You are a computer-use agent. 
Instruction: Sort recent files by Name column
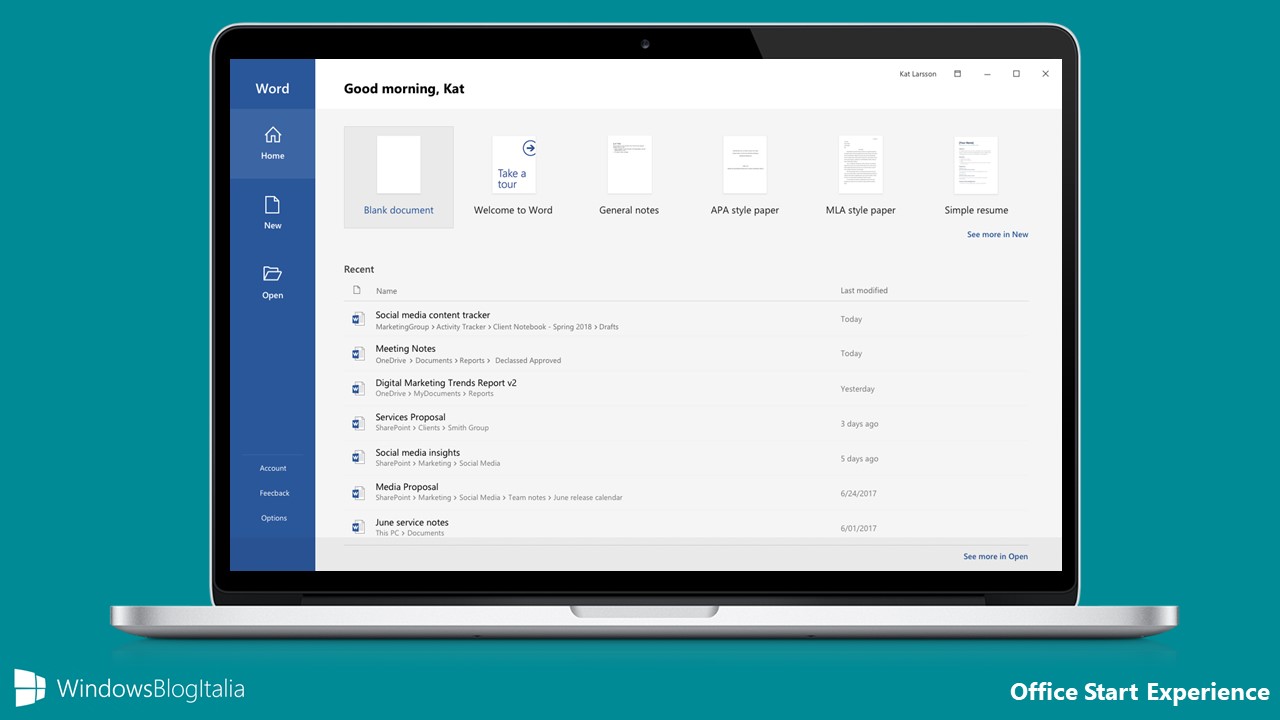pos(386,291)
